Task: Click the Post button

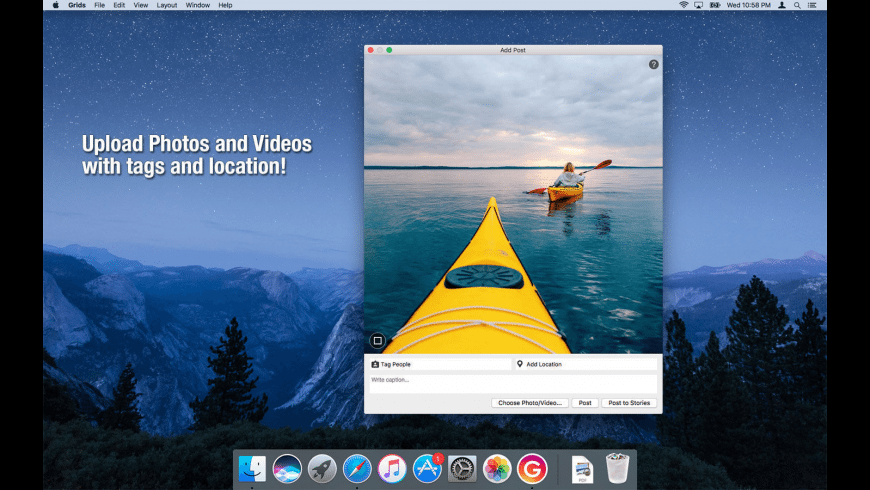Action: point(585,403)
